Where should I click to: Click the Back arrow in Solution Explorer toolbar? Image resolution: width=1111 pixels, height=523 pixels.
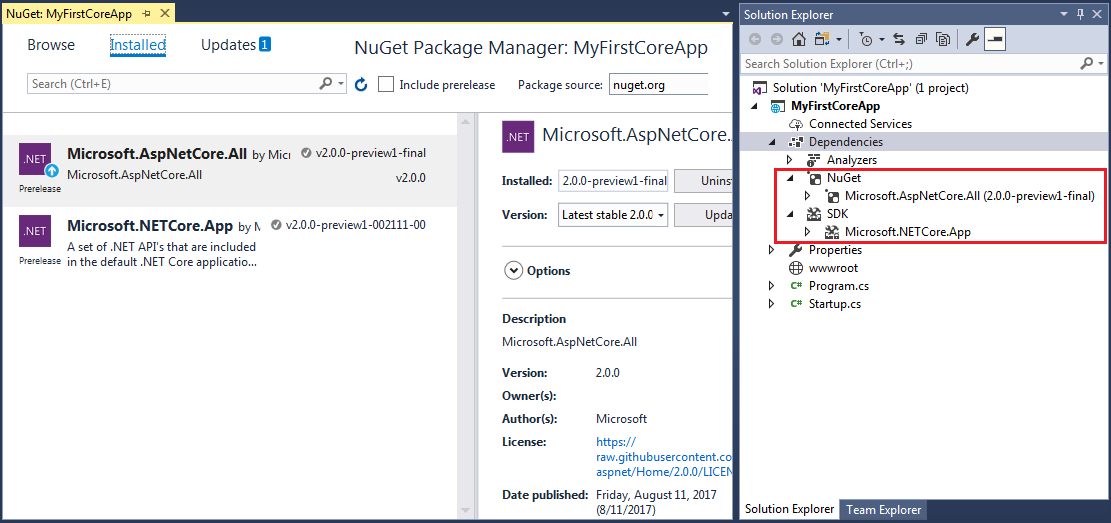pyautogui.click(x=755, y=40)
